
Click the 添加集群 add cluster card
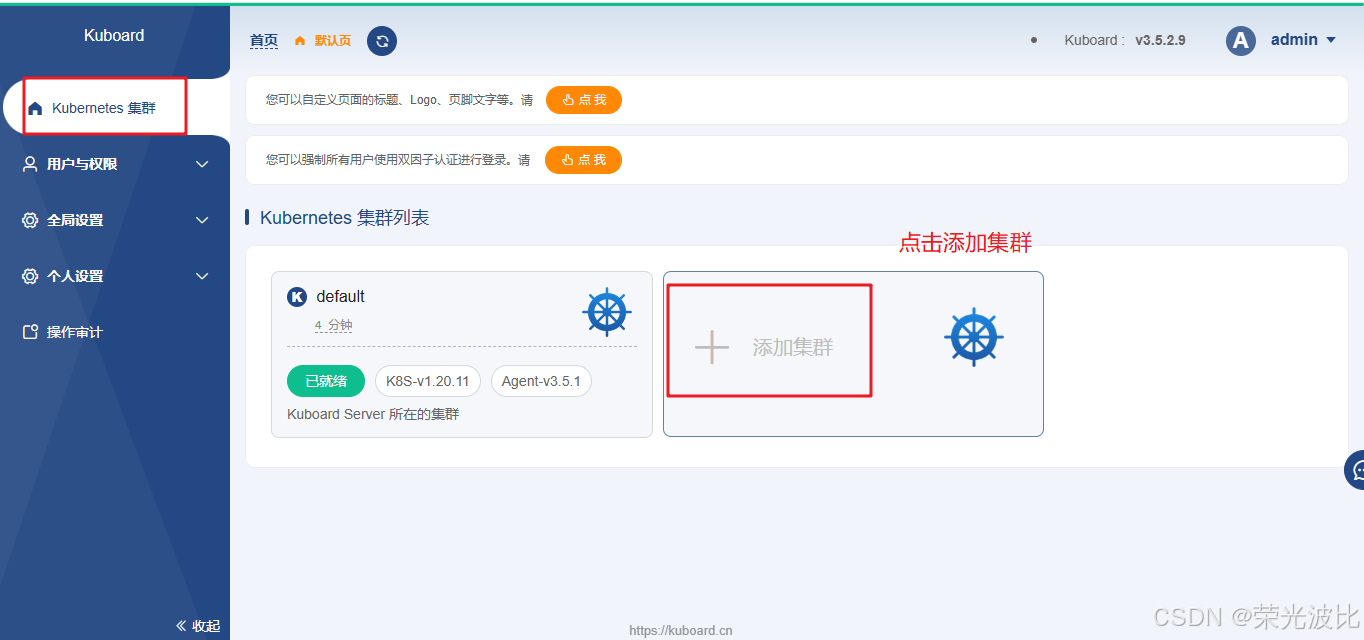(853, 354)
